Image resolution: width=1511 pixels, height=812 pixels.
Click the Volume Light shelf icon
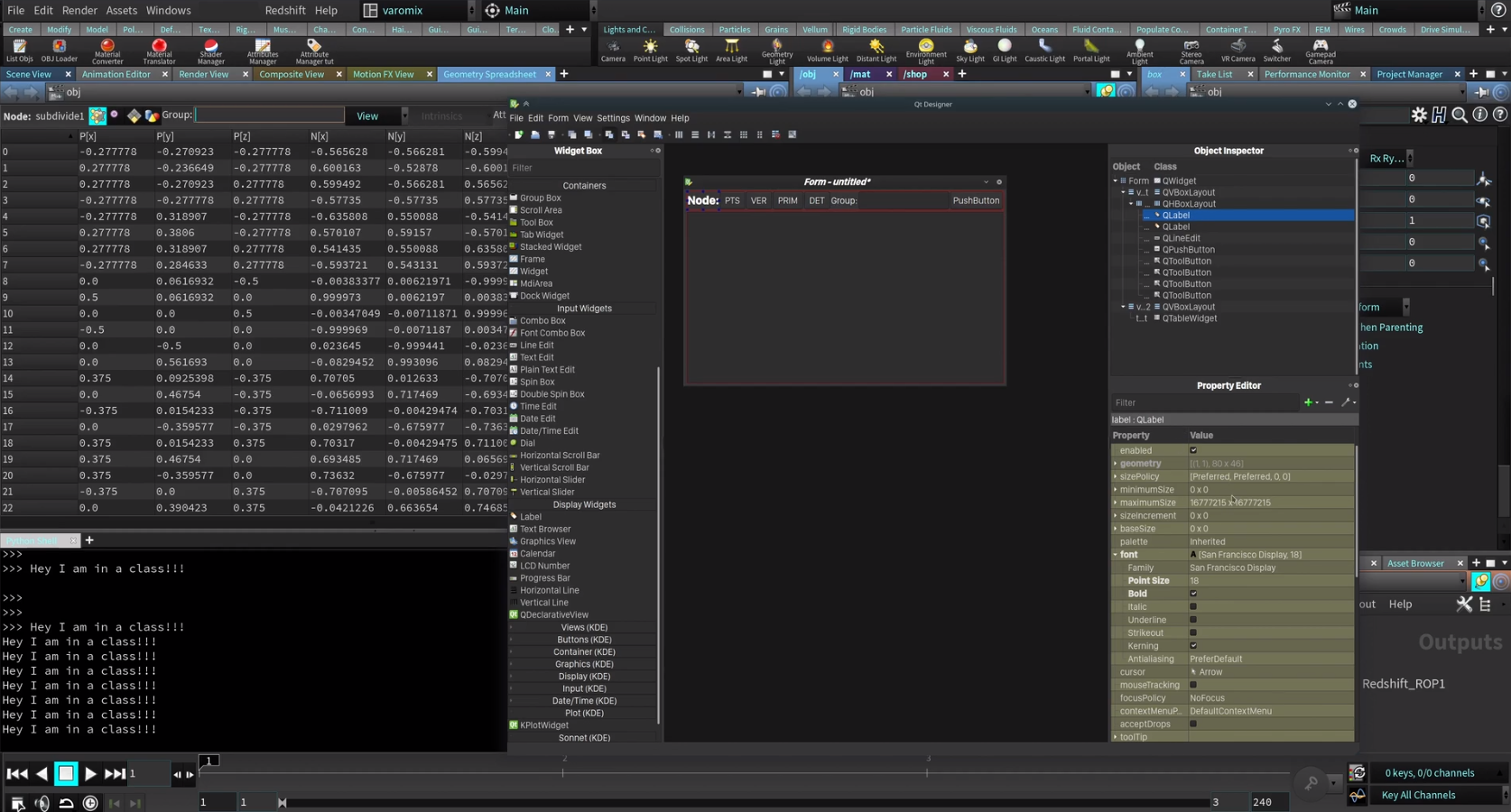[x=827, y=50]
